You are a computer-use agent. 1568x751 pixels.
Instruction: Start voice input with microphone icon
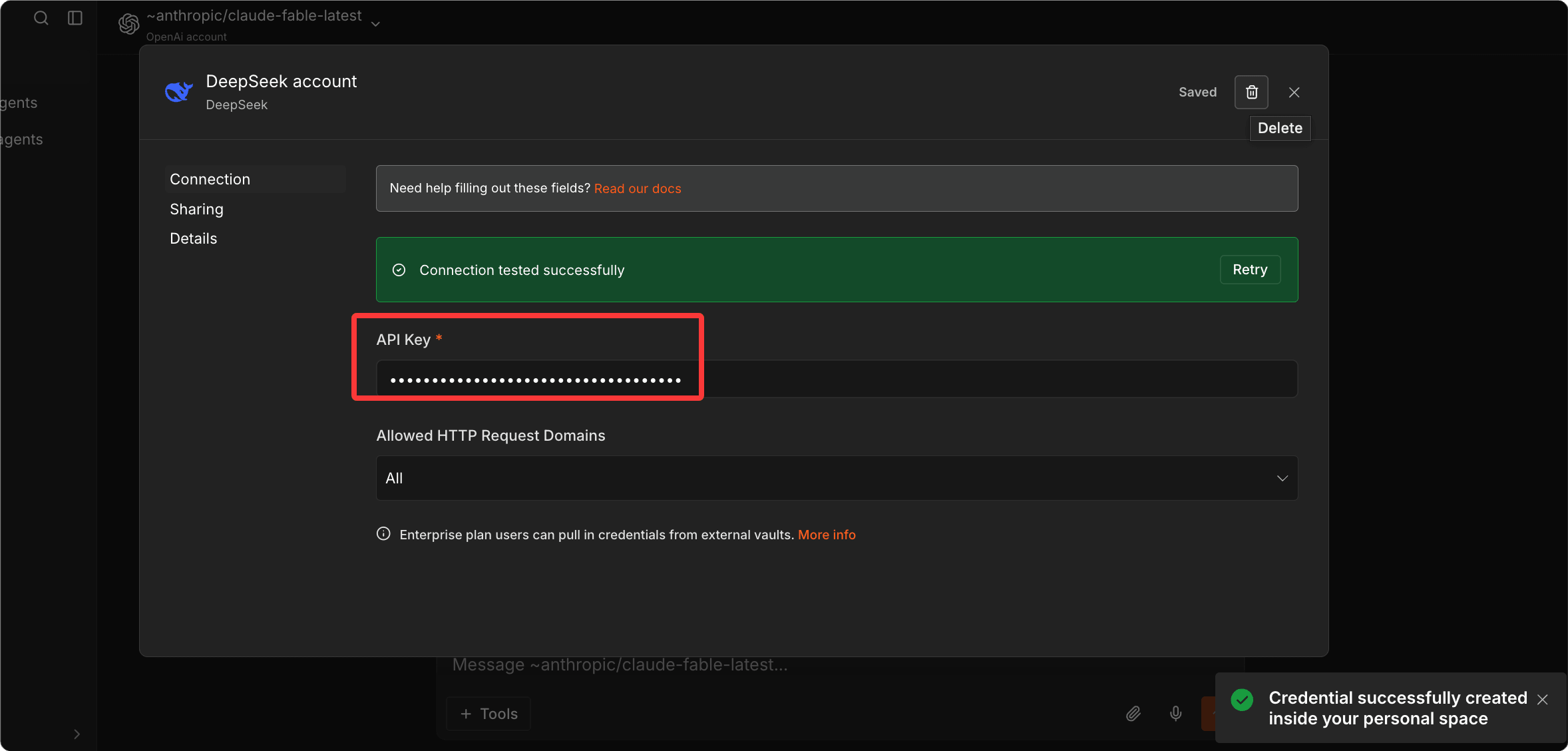click(x=1175, y=714)
